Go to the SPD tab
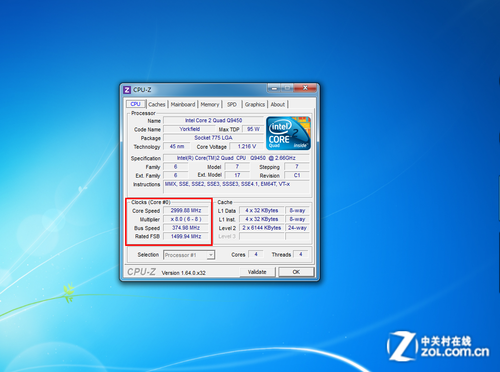Screen dimensions: 500x372 [232, 104]
